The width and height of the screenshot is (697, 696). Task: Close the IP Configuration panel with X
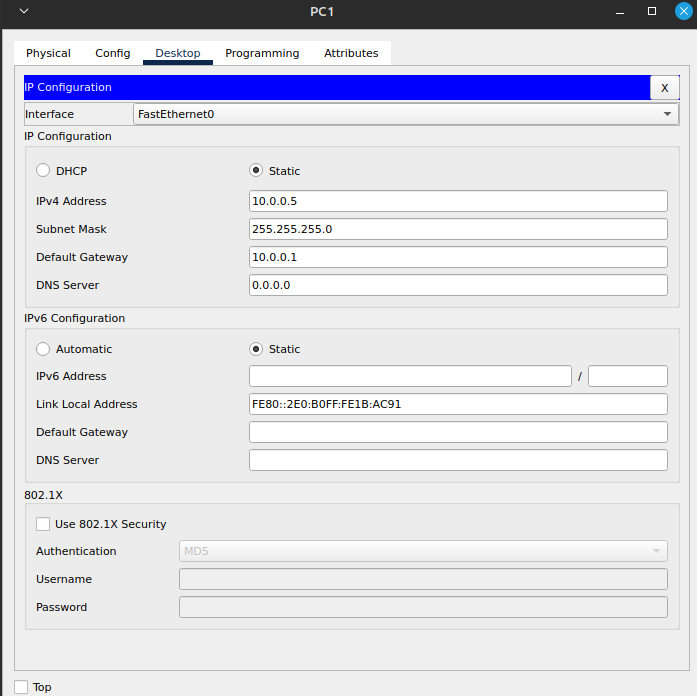(664, 88)
